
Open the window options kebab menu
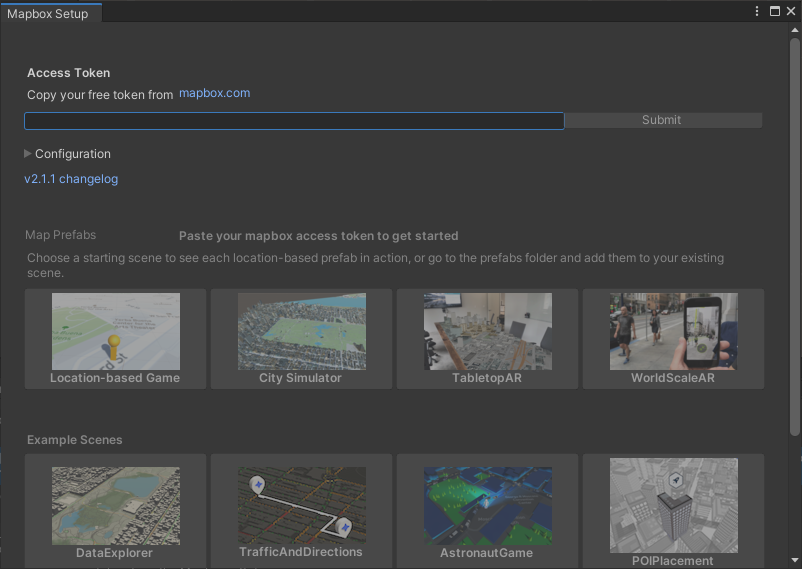click(757, 11)
